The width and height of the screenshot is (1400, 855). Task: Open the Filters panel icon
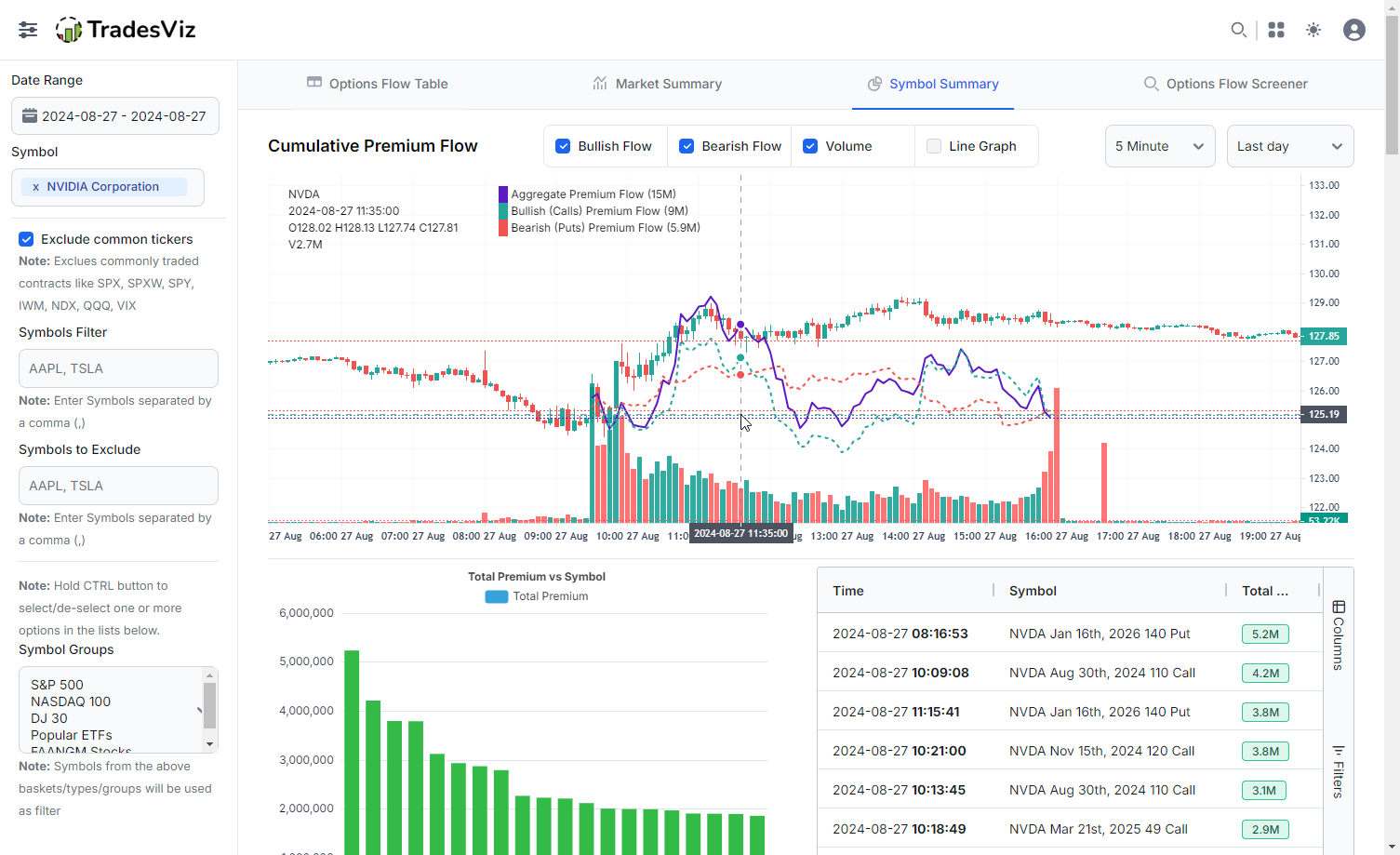(1339, 751)
